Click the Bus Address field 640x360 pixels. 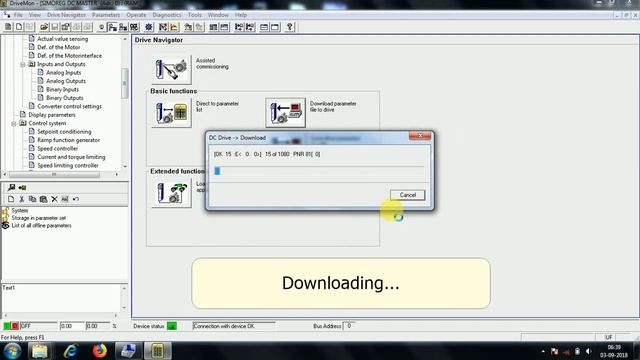(x=349, y=326)
